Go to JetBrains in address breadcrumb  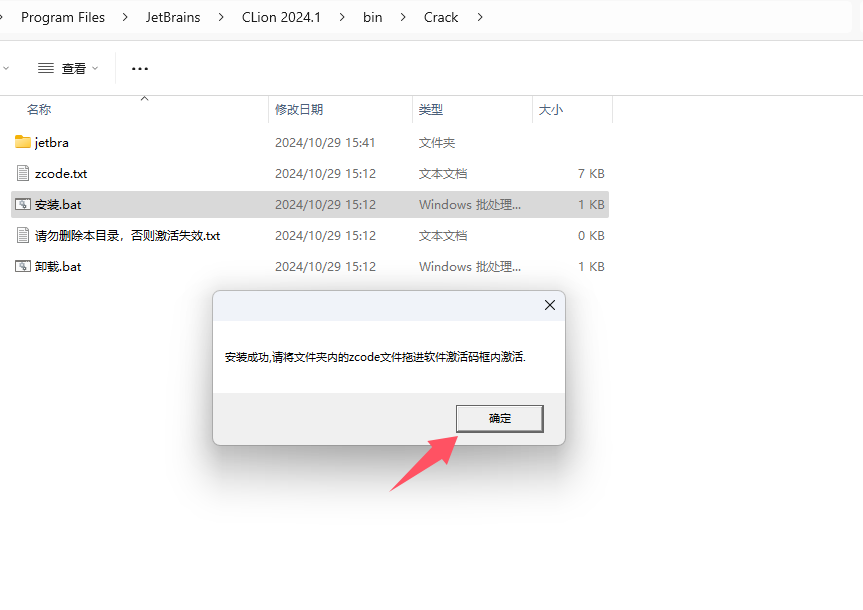pyautogui.click(x=173, y=18)
